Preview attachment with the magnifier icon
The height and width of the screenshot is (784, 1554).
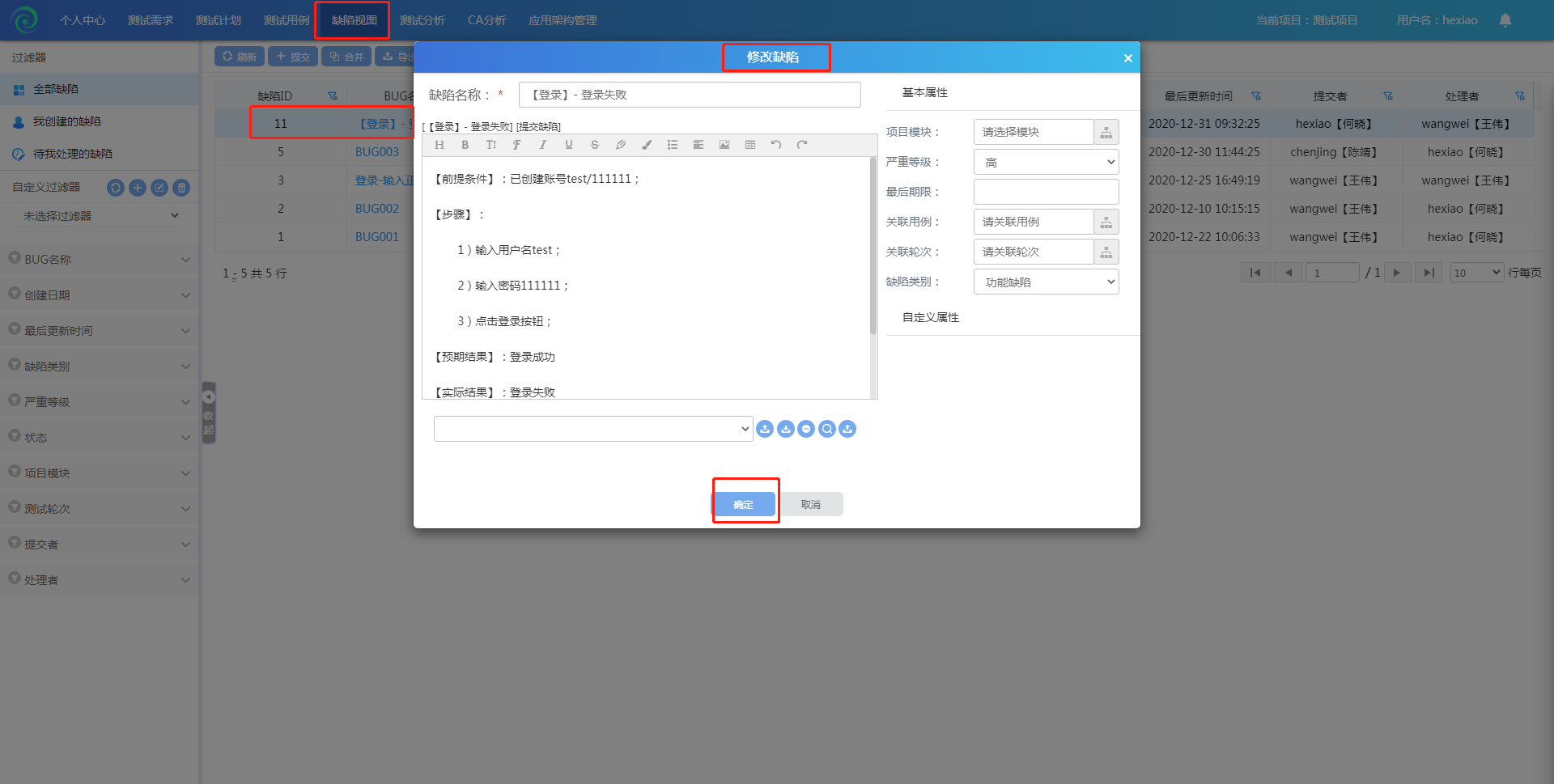pyautogui.click(x=826, y=429)
